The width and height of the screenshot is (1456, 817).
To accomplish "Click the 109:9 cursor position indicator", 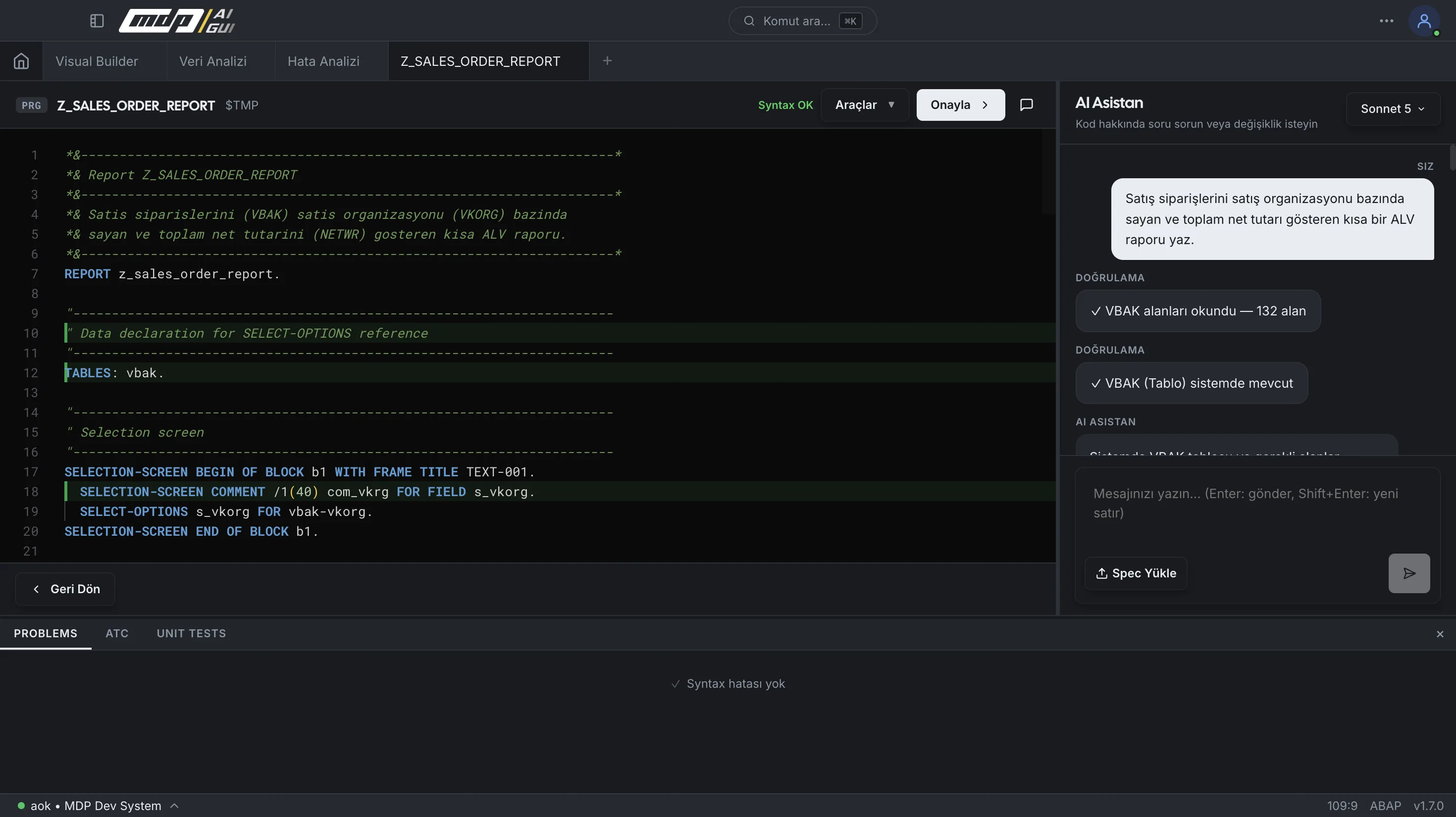I will click(x=1342, y=806).
